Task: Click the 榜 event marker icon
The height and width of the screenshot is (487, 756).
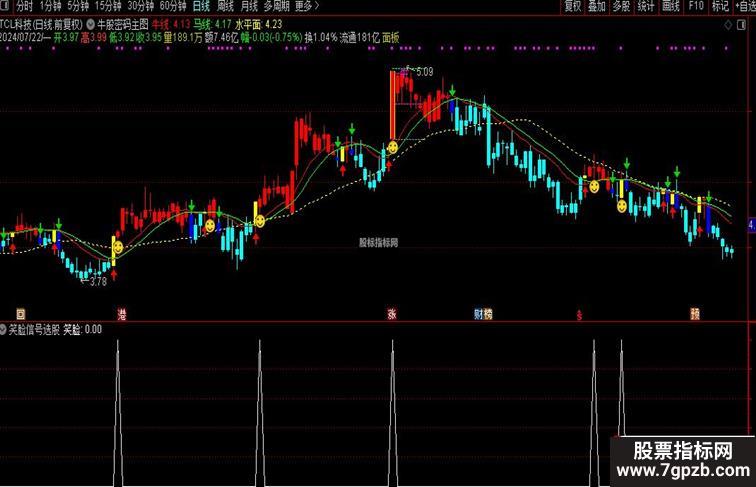Action: point(488,314)
